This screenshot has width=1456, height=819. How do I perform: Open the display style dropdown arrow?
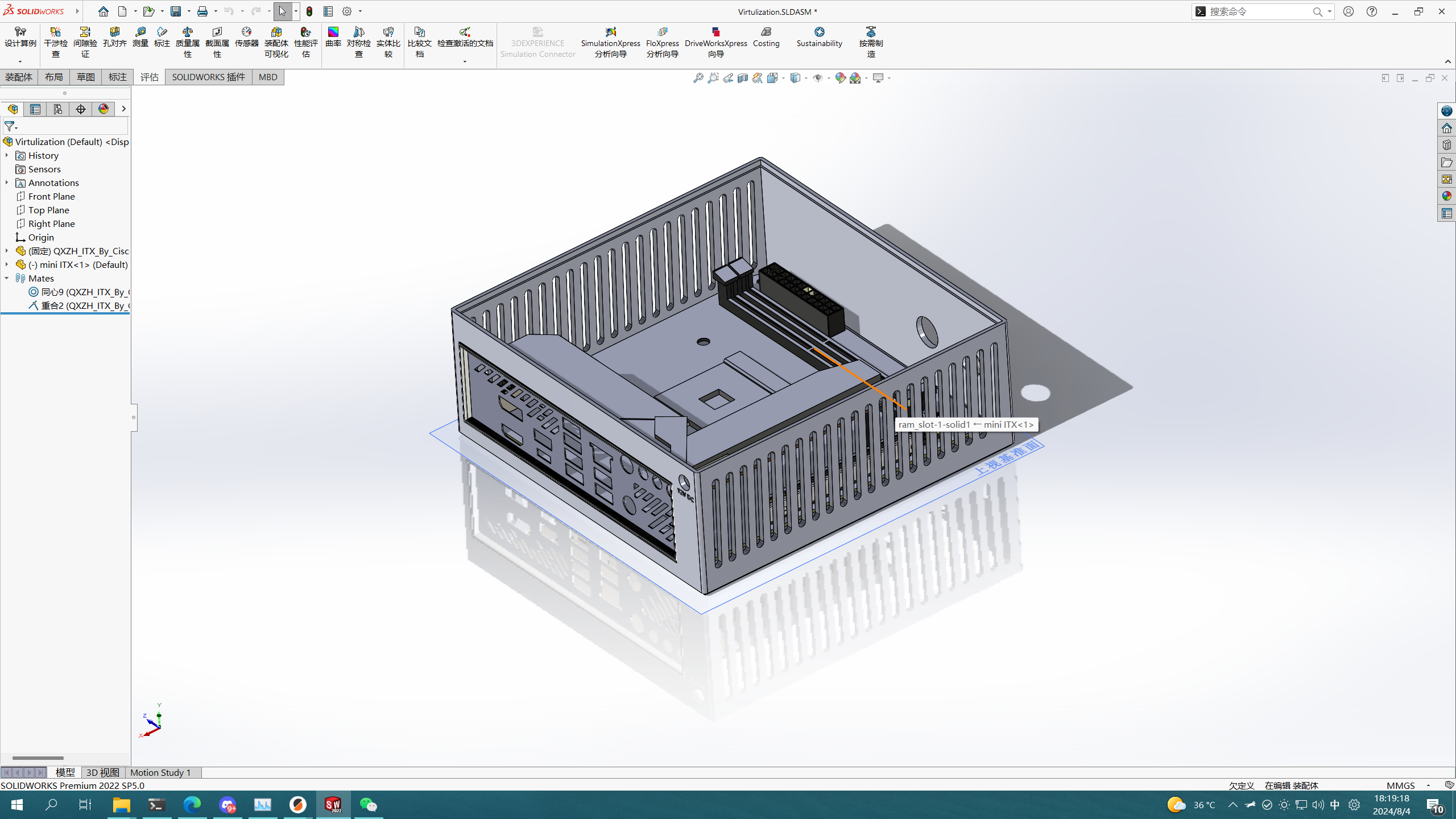806,78
